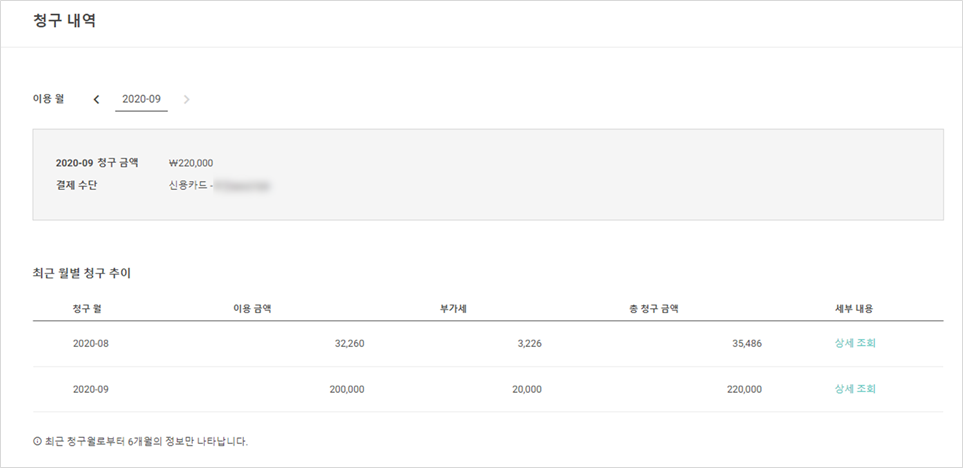Click the 최근 월별 청구 추이 heading
Viewport: 963px width, 468px height.
pyautogui.click(x=82, y=272)
